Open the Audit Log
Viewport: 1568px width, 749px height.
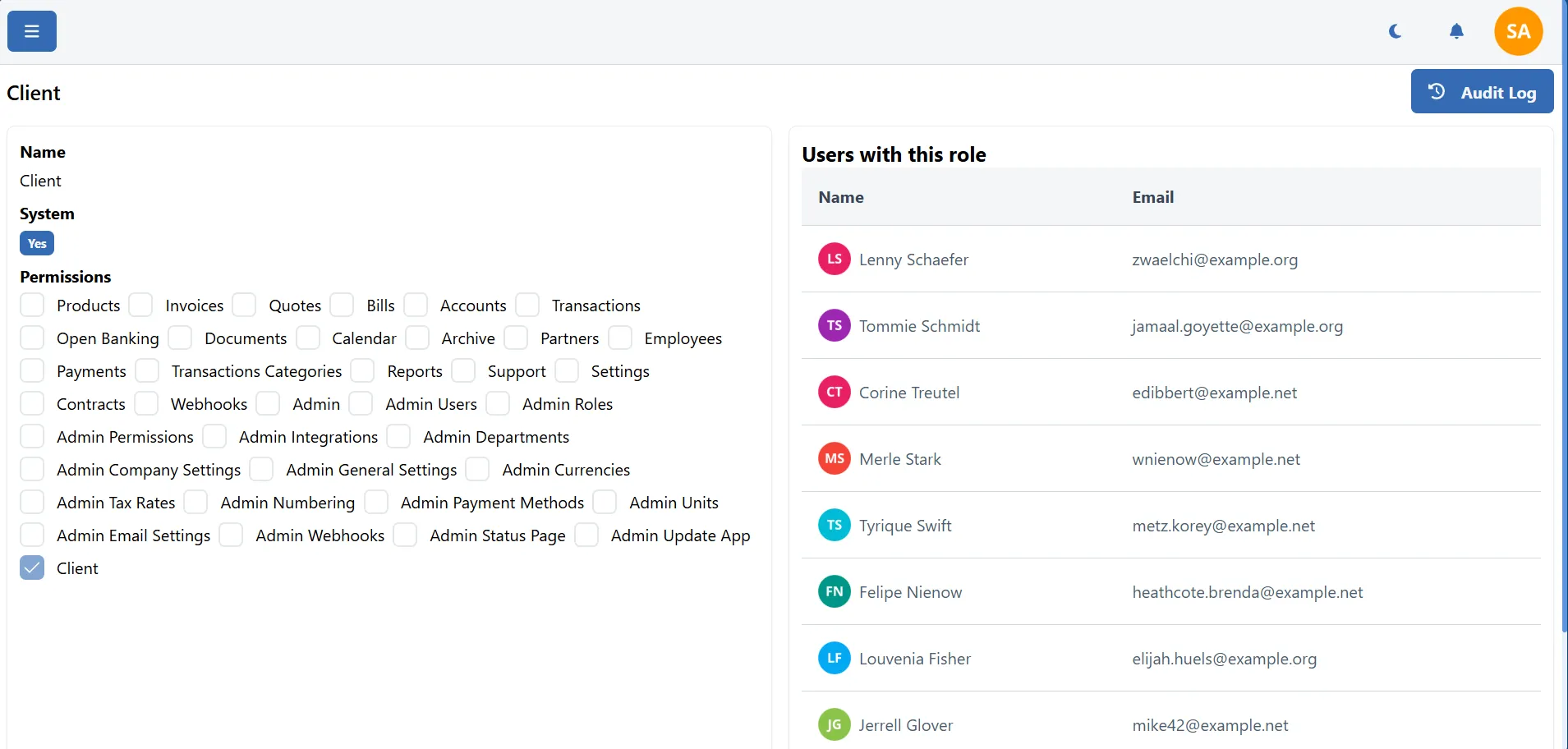[1482, 92]
